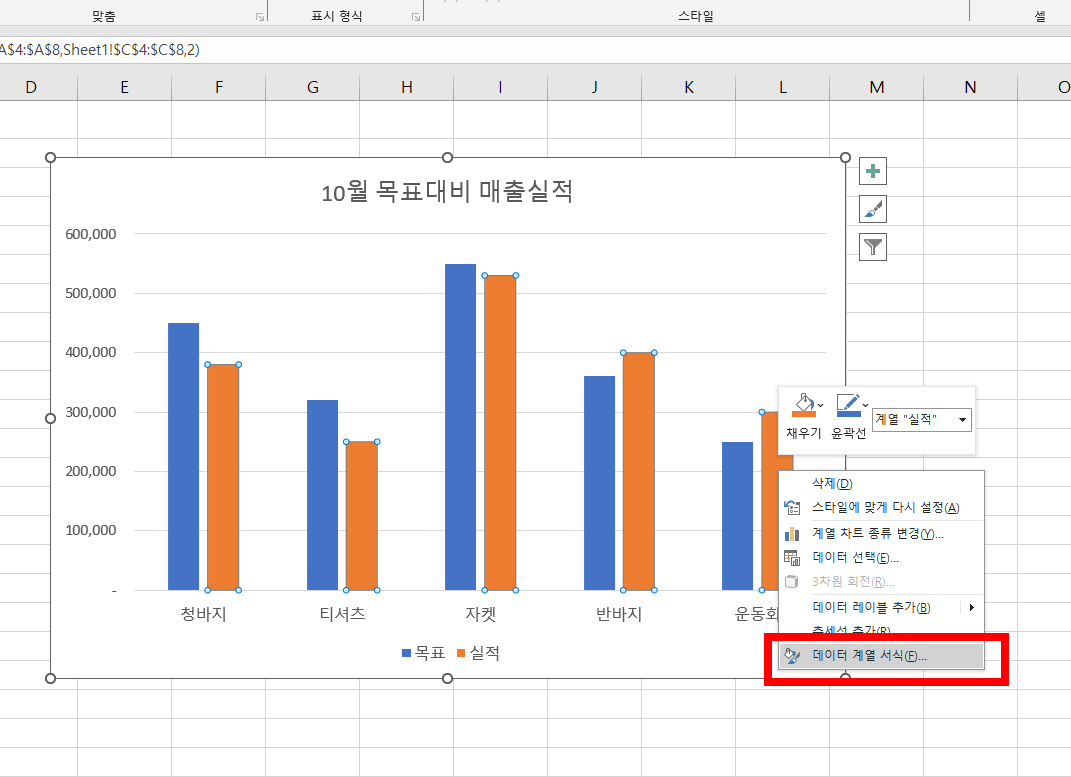Select the 목표 legend entry

click(423, 653)
